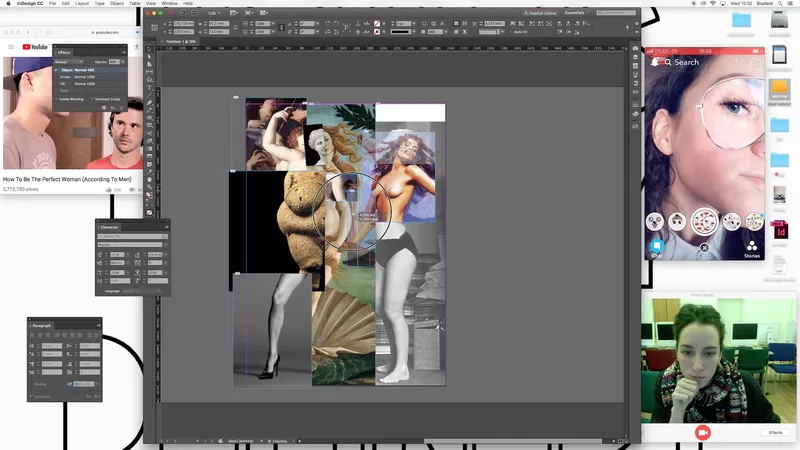The height and width of the screenshot is (450, 800).
Task: Open the Object menu
Action: coord(117,3)
